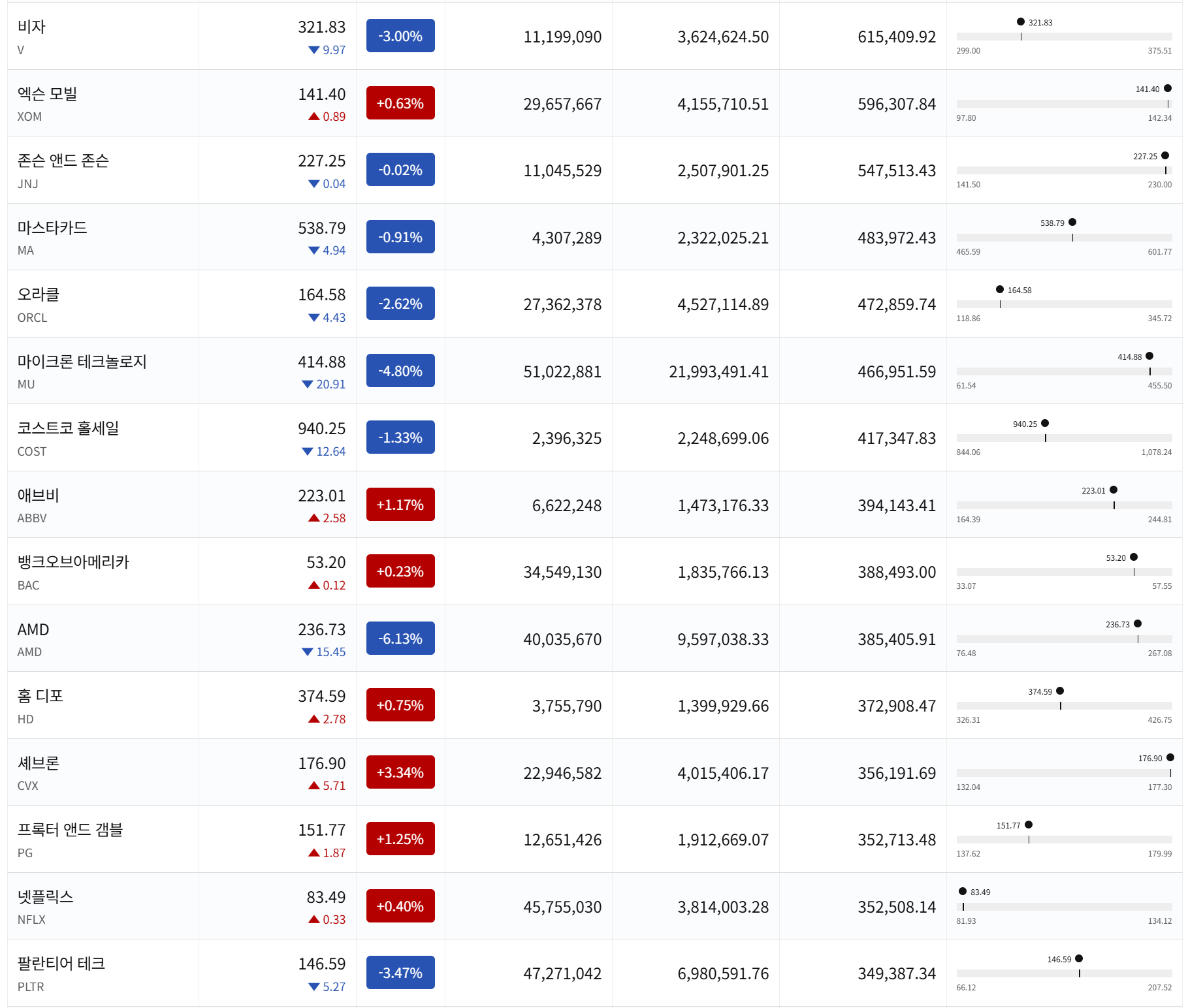1188x1008 pixels.
Task: Click the -6.13% change badge
Action: (400, 638)
